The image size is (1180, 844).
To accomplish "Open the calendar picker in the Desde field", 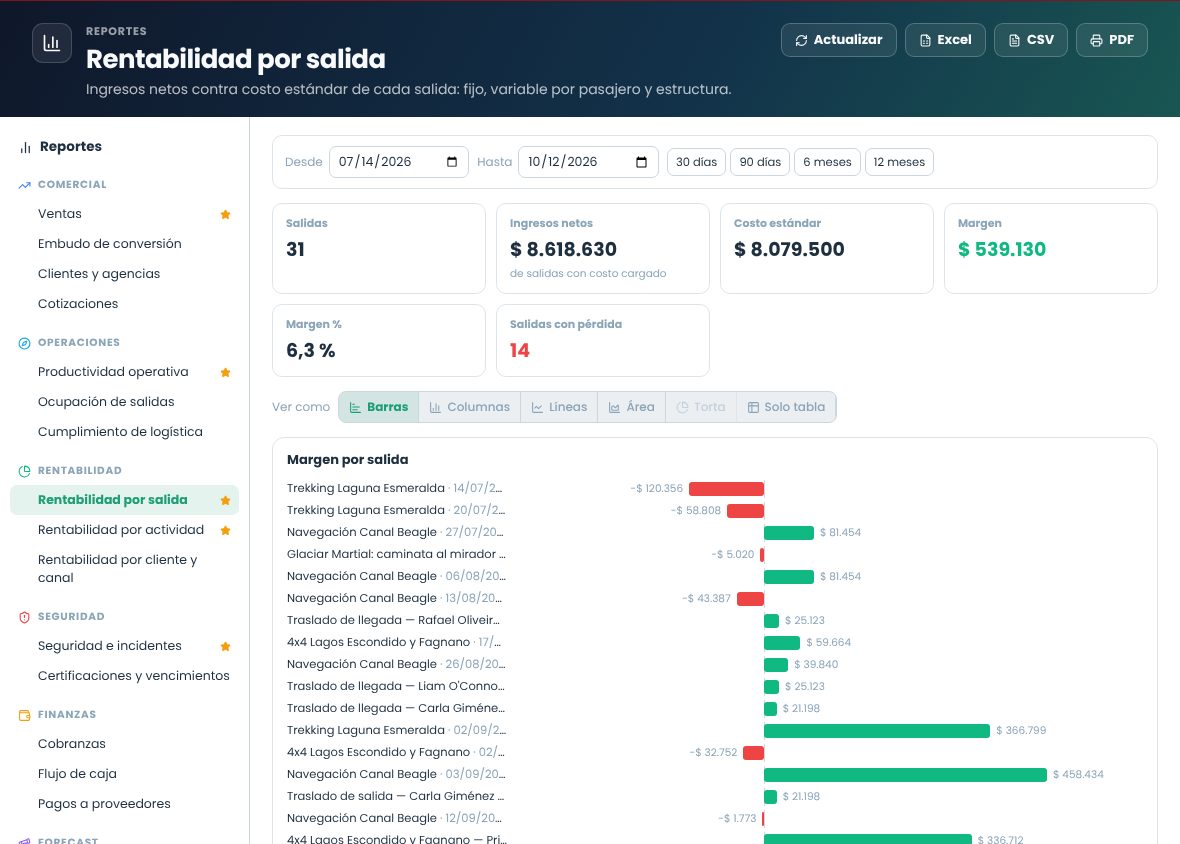I will pyautogui.click(x=452, y=162).
